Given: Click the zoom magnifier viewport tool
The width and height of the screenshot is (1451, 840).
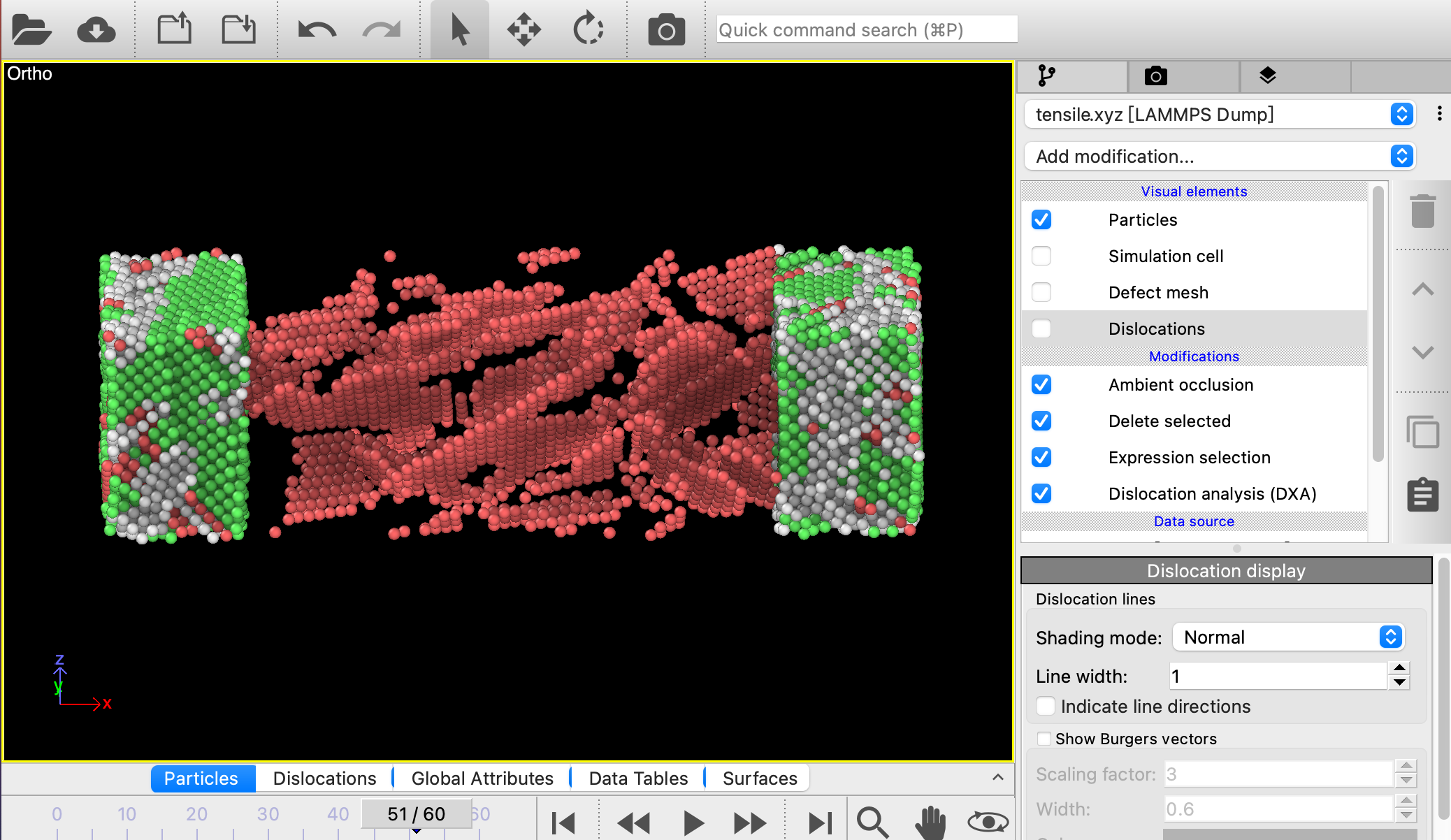Looking at the screenshot, I should (x=872, y=822).
